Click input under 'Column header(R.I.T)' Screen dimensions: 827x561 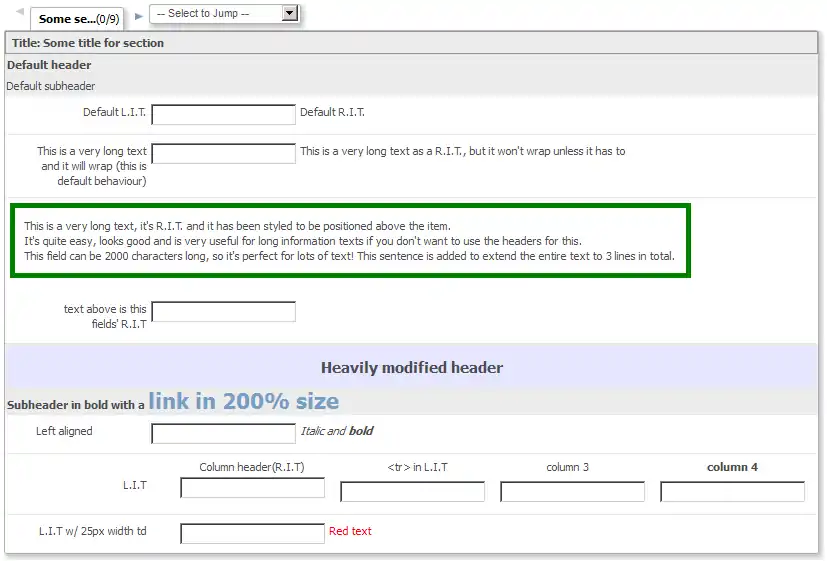click(x=252, y=488)
